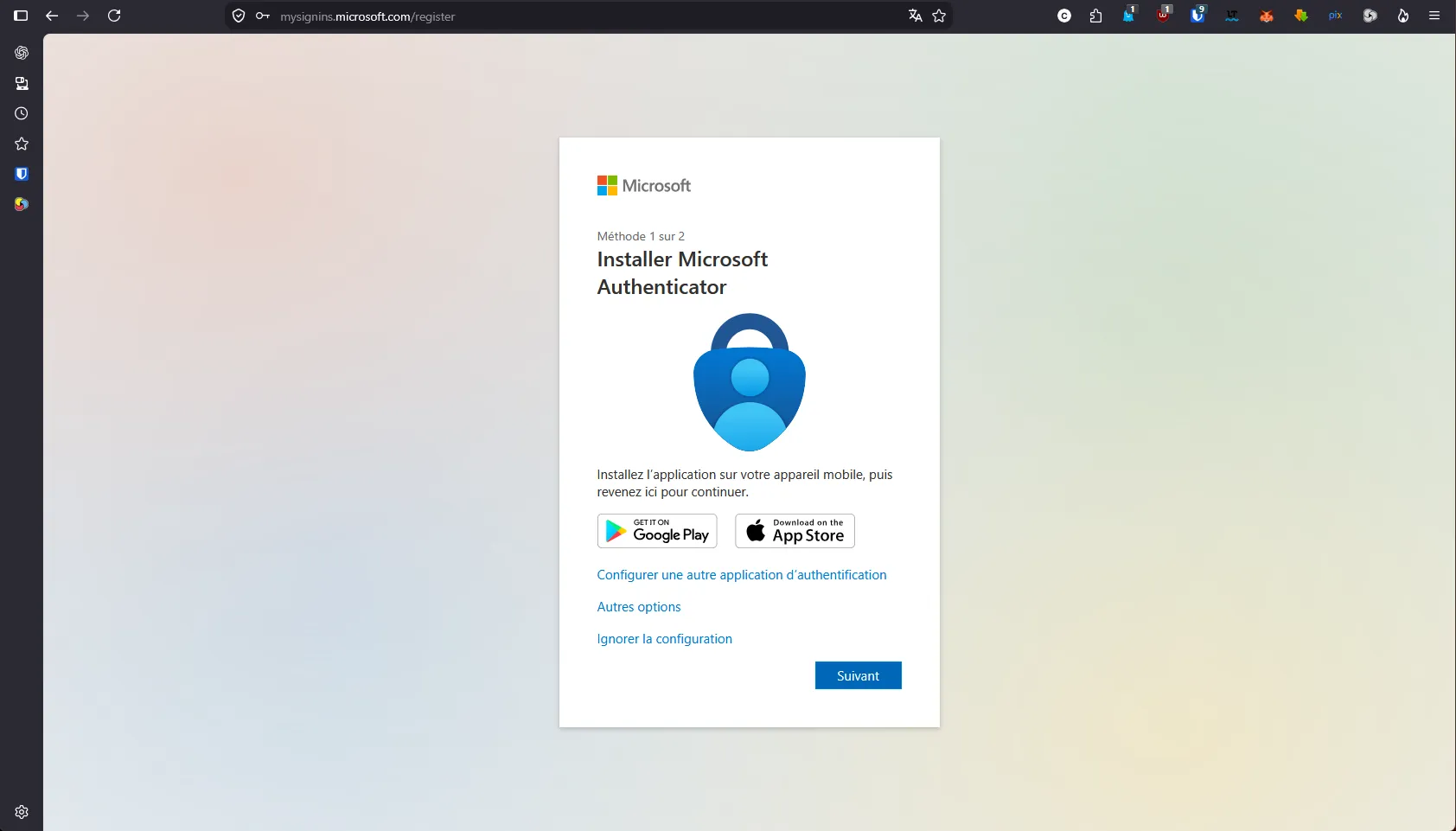Click the Suivant button

pos(858,675)
